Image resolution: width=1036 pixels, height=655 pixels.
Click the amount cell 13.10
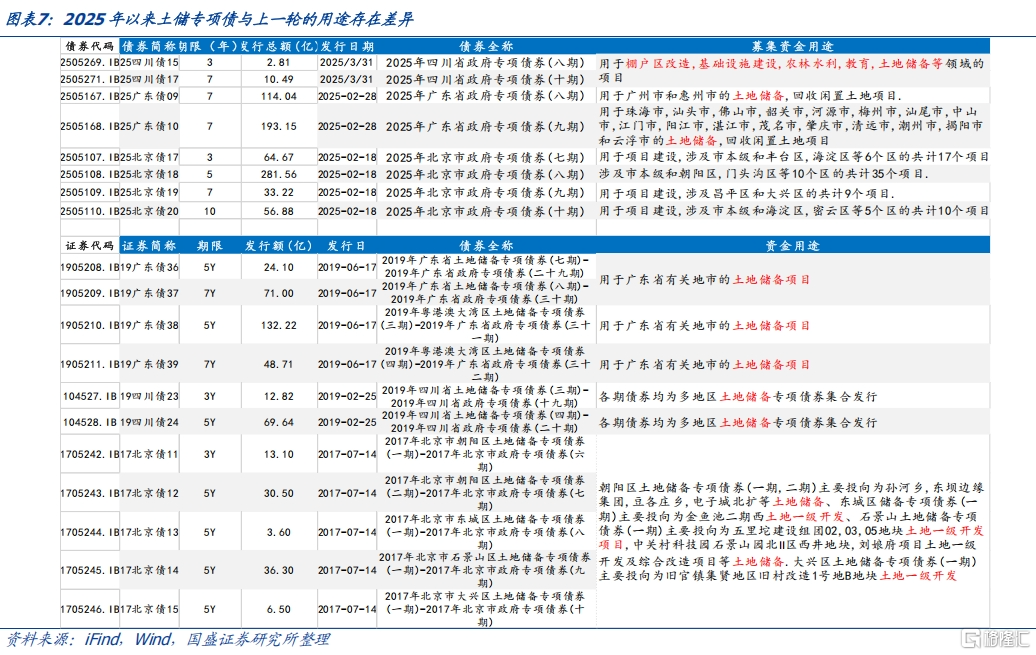click(279, 455)
